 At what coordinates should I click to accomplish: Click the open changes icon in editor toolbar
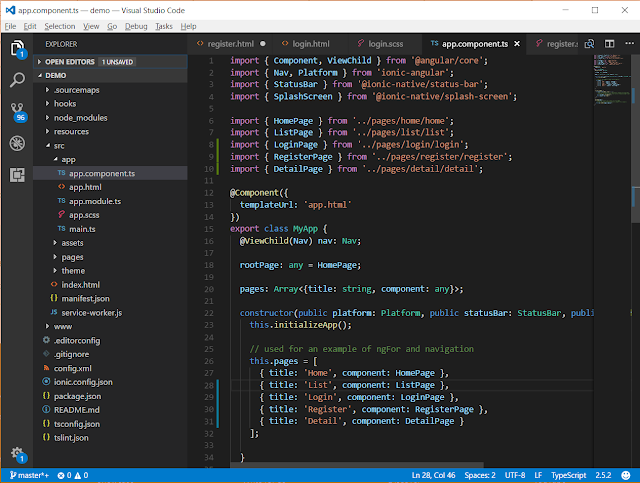point(589,44)
